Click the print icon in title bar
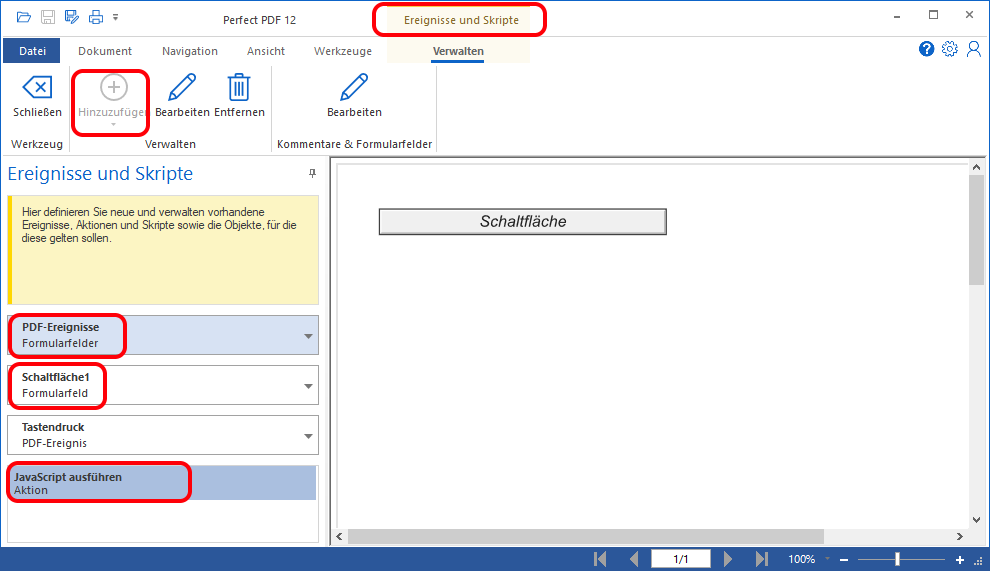 (x=95, y=17)
